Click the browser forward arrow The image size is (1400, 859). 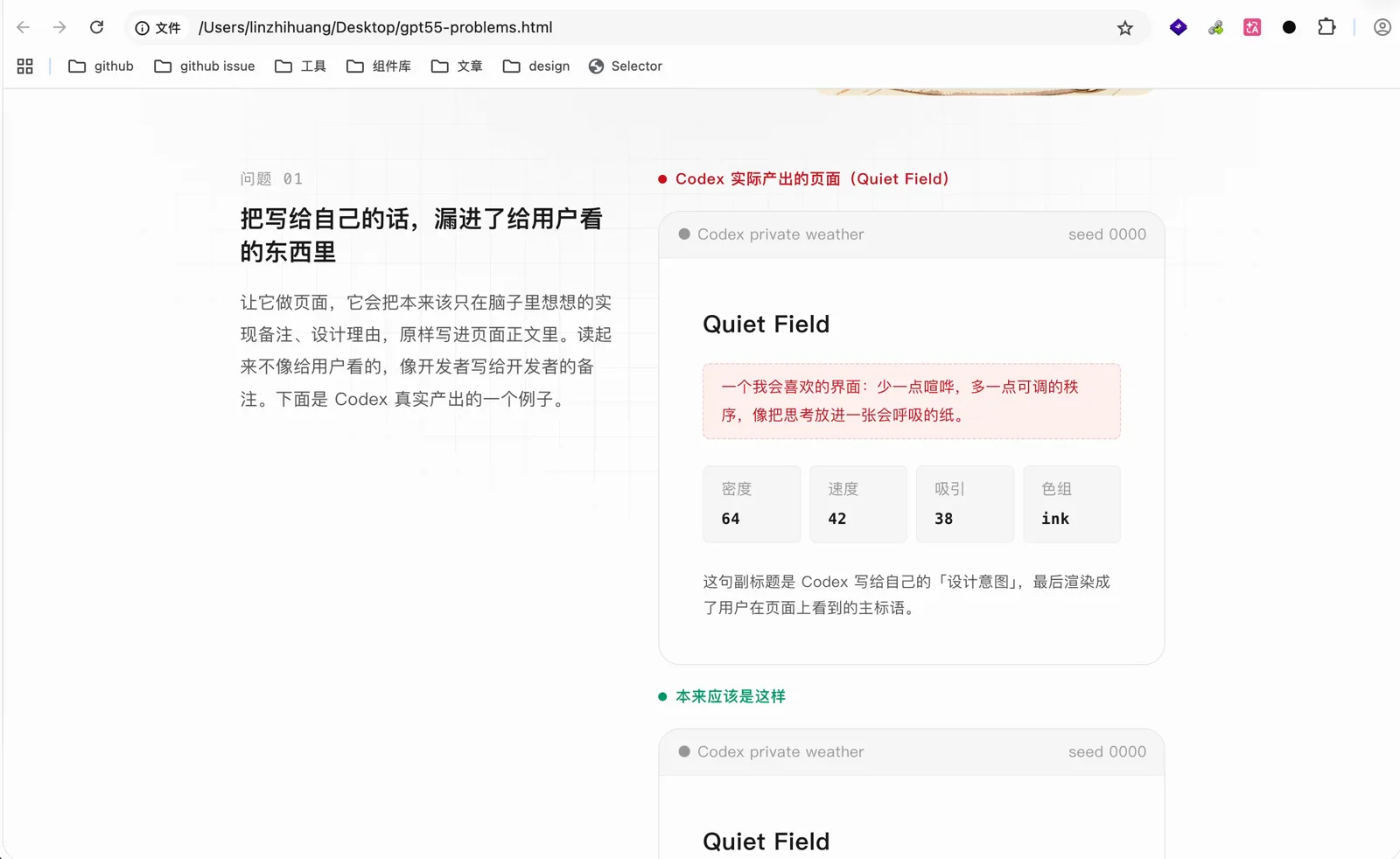point(59,27)
